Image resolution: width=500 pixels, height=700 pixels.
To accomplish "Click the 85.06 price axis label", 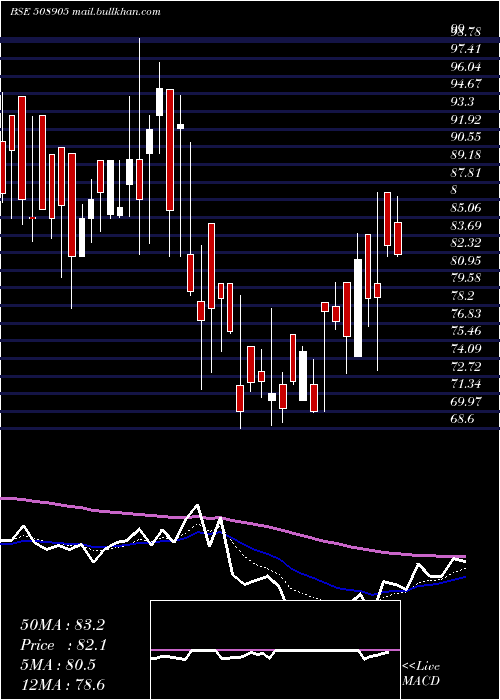I will (x=467, y=207).
